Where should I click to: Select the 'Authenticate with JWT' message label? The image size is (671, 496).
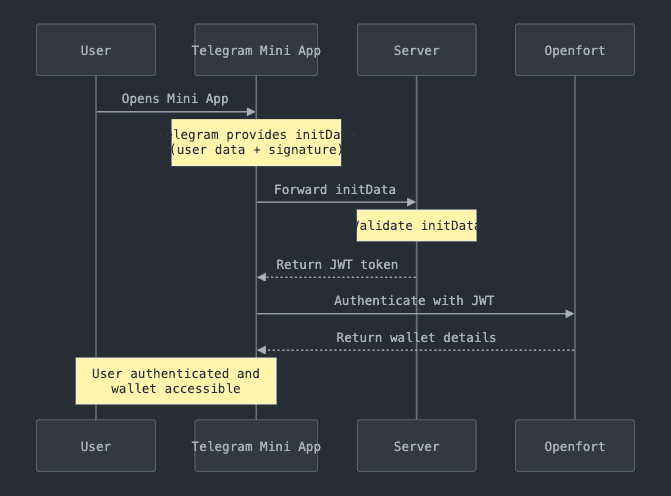(x=414, y=300)
